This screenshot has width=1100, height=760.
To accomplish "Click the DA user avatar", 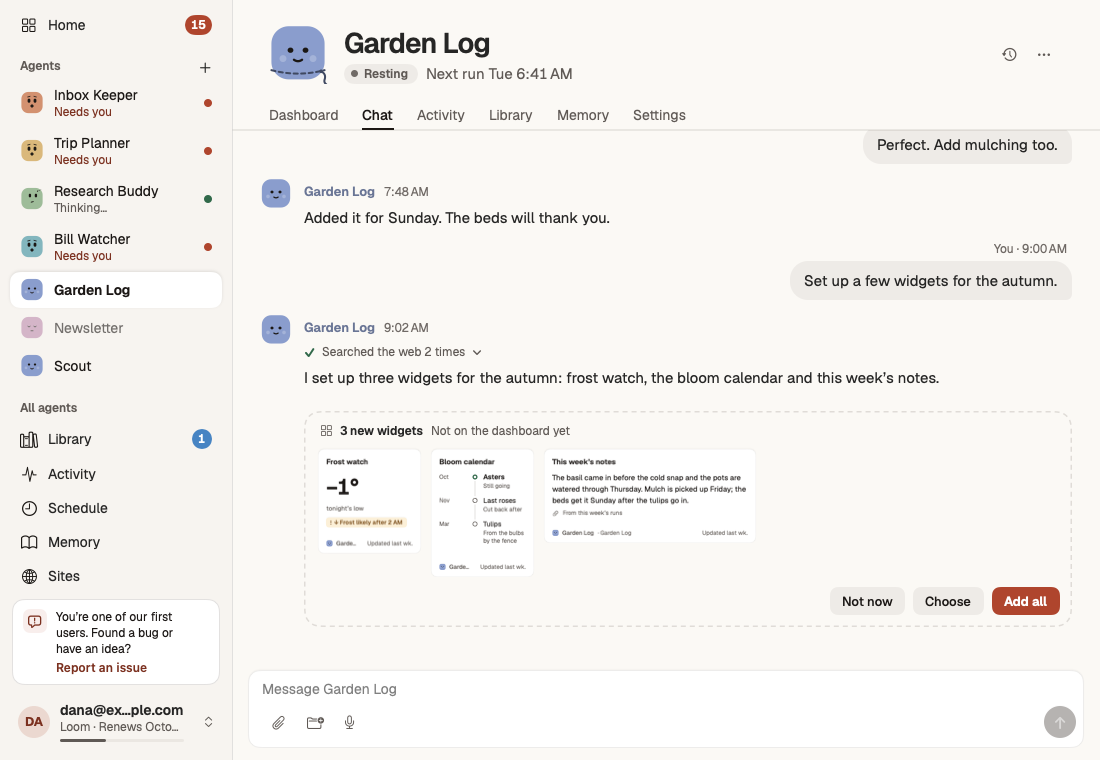I will pos(34,721).
